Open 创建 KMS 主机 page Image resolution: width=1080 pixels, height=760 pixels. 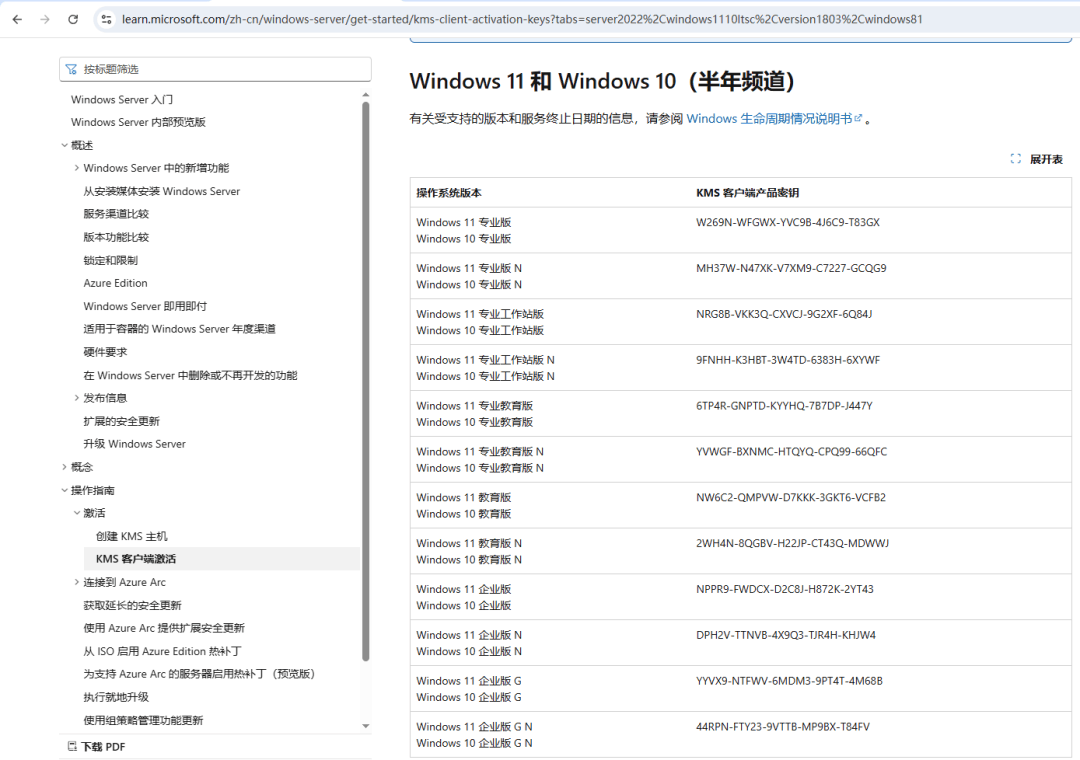click(x=132, y=536)
